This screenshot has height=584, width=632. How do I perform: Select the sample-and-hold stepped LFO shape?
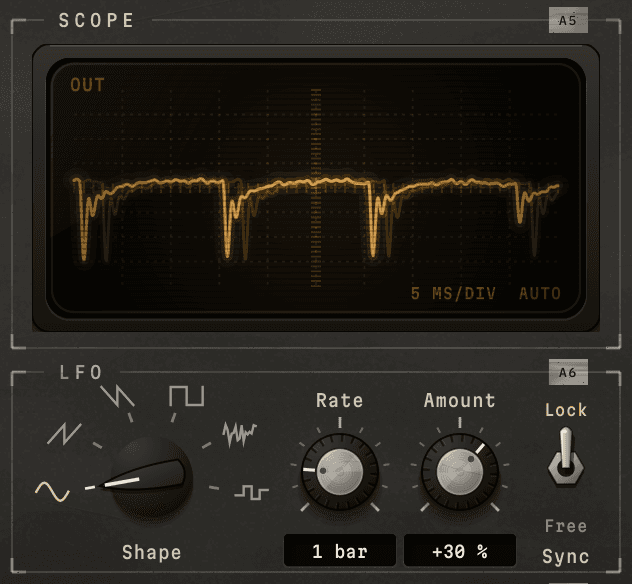coord(252,492)
